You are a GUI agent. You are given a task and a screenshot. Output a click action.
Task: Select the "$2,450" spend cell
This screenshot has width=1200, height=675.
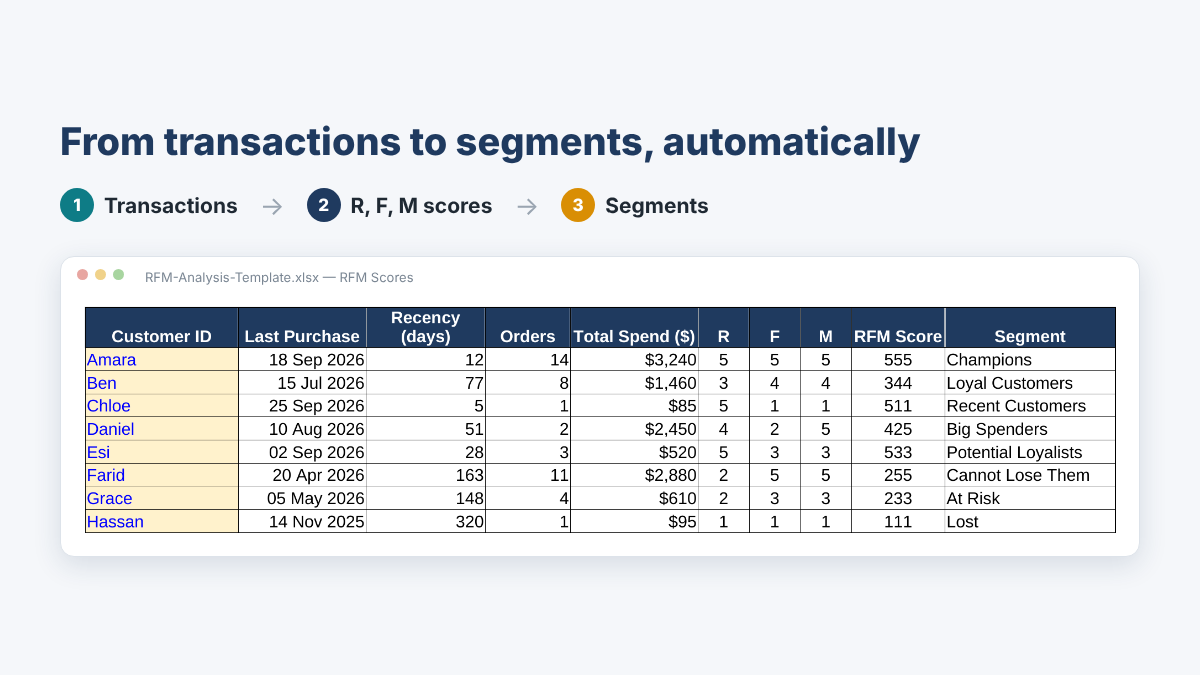coord(634,429)
